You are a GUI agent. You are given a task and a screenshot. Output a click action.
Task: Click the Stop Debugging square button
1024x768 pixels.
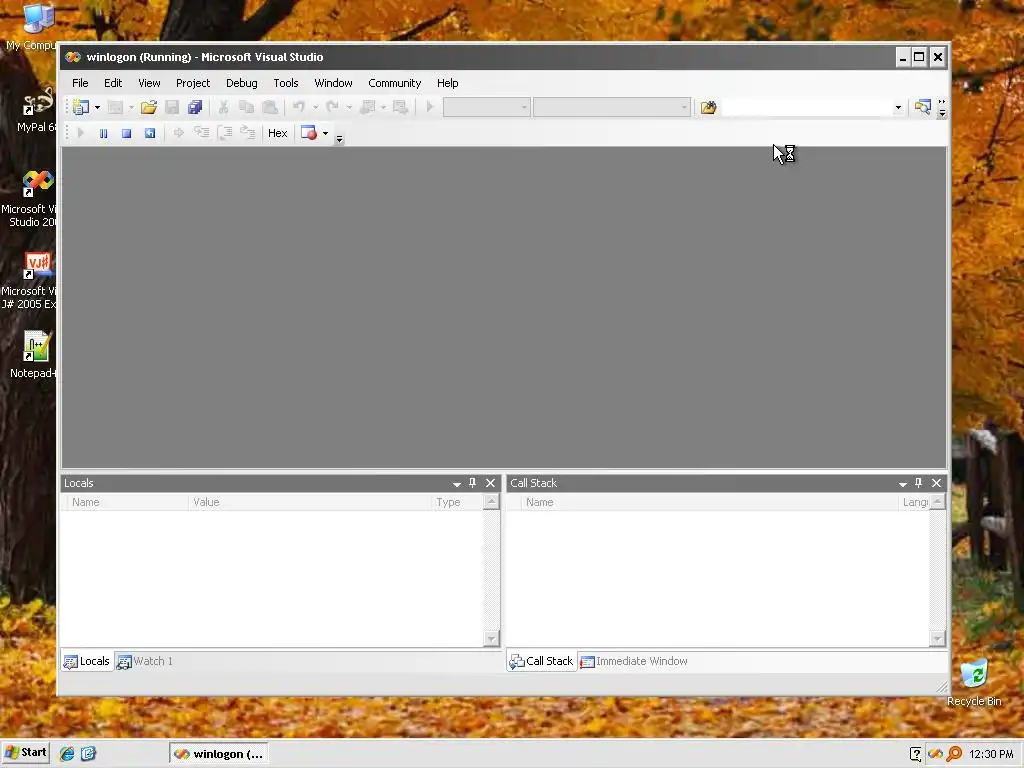coord(127,133)
